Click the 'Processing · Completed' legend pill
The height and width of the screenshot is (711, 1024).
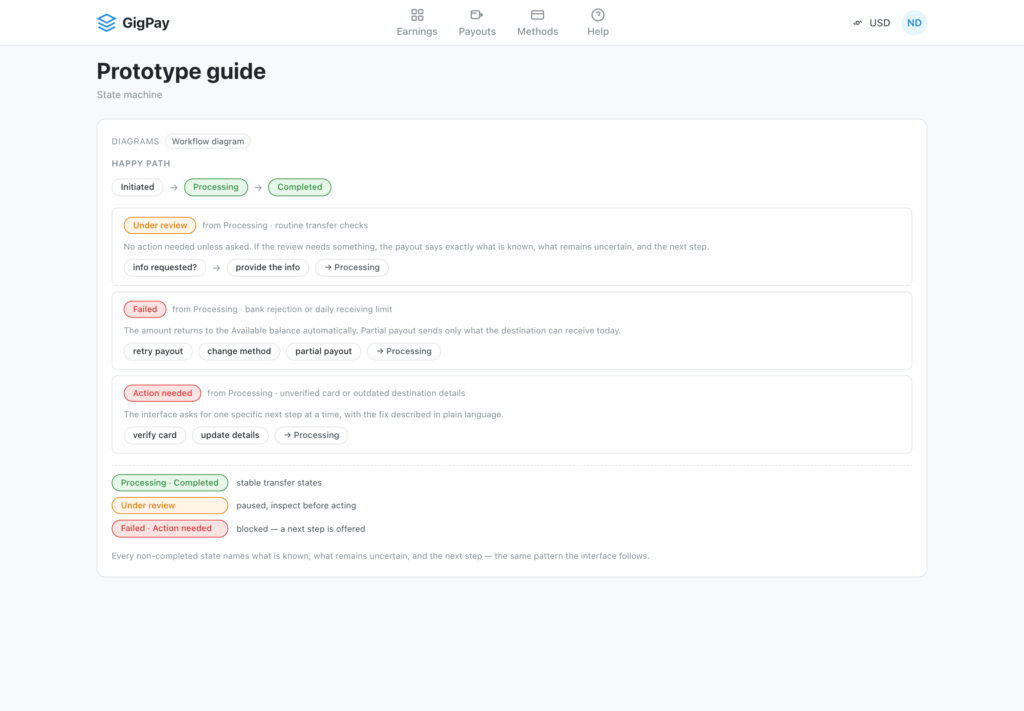coord(169,482)
